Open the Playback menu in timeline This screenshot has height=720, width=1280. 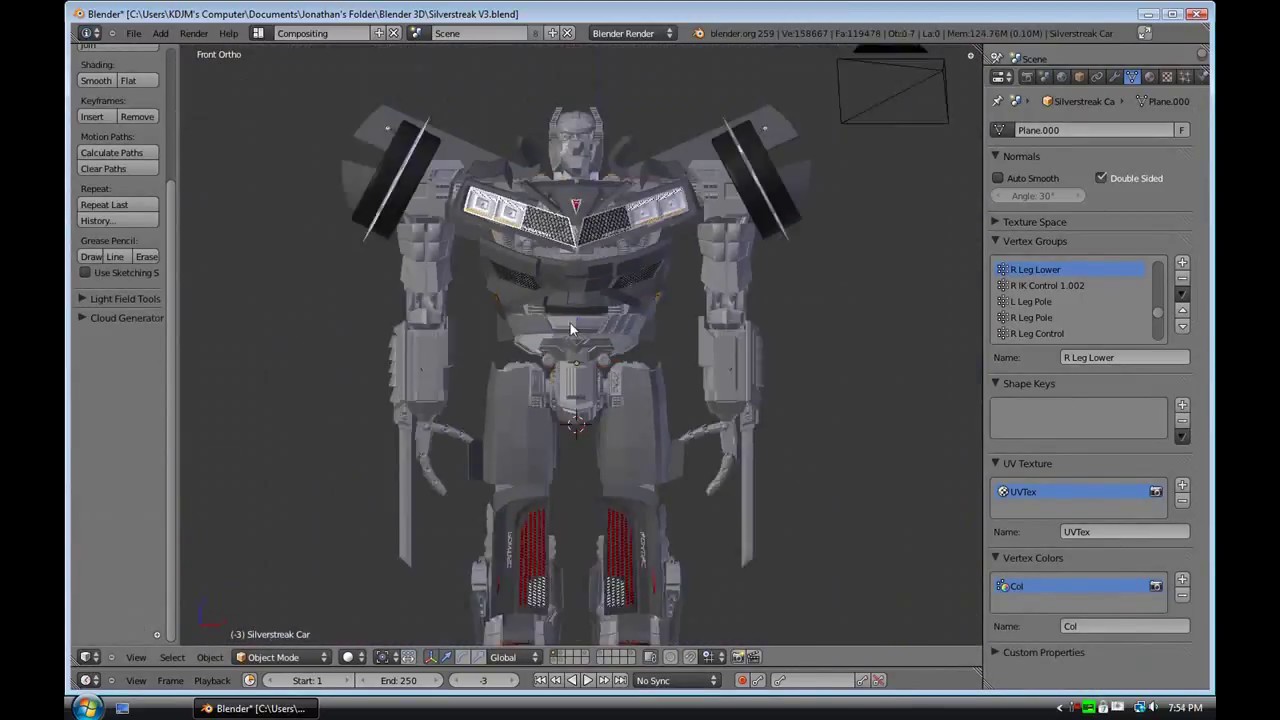[x=212, y=680]
